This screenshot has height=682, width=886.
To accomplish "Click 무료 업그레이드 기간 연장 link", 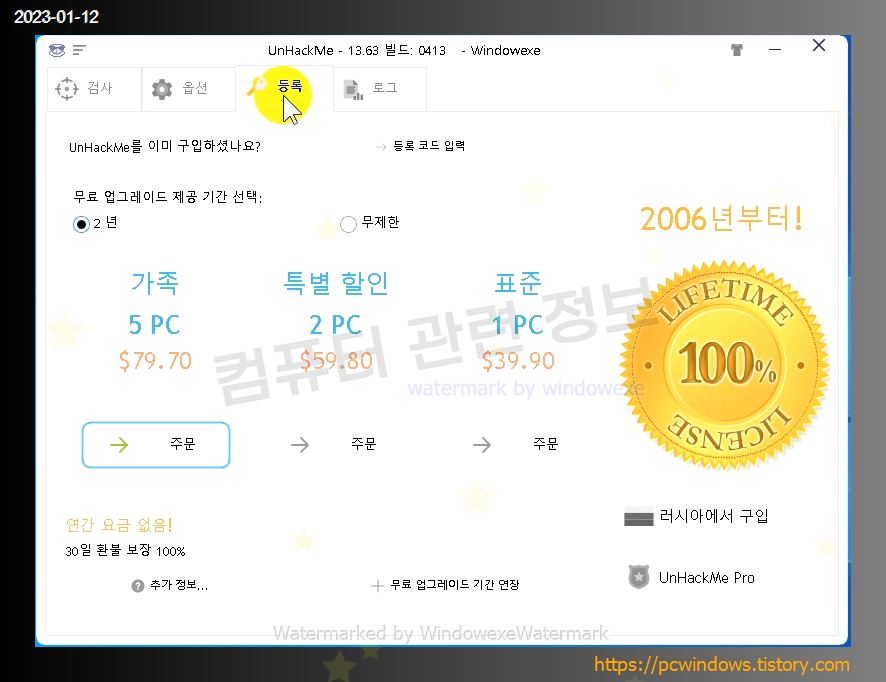I will tap(455, 585).
